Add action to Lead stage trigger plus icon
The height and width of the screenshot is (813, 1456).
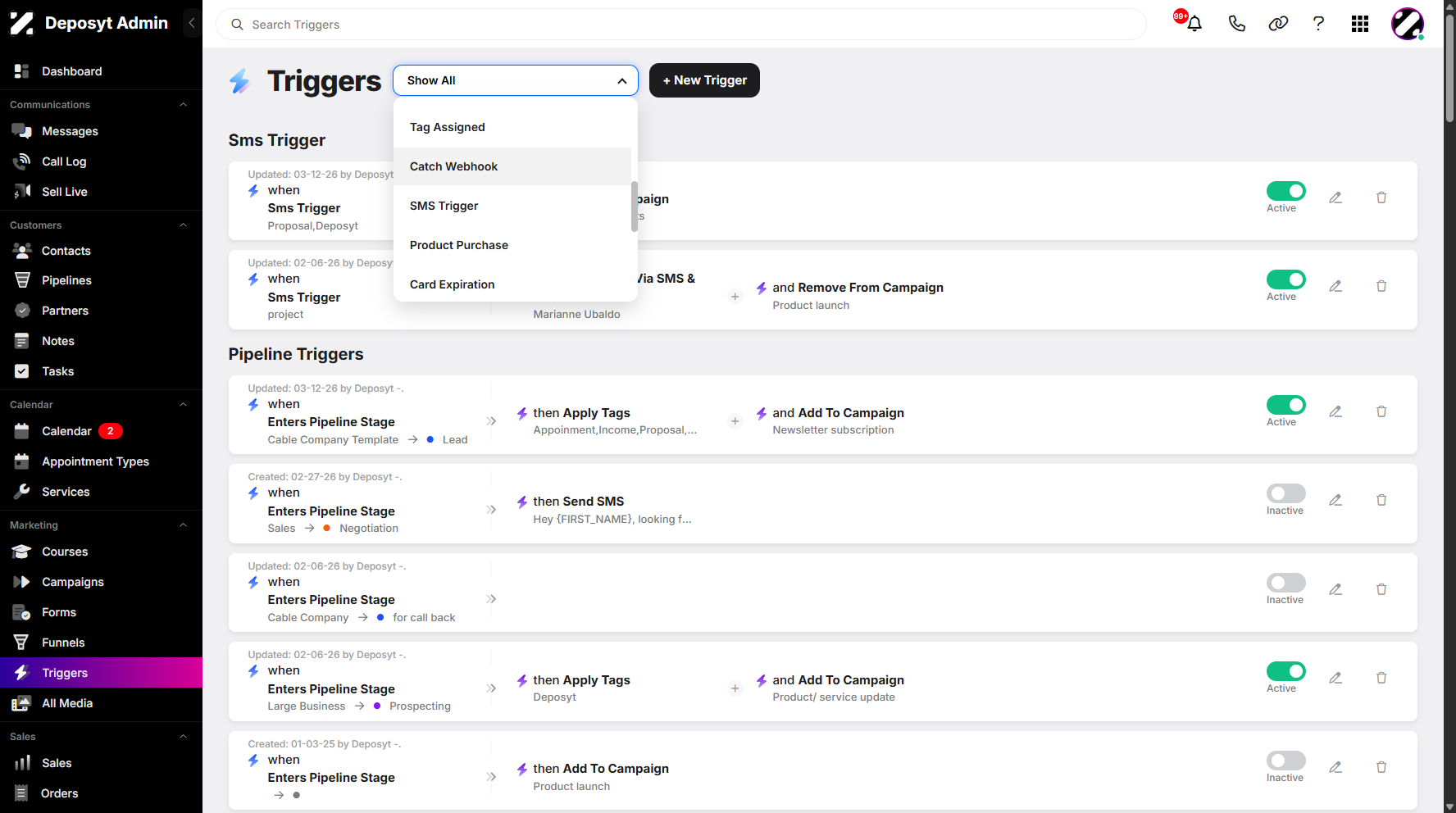(x=735, y=421)
